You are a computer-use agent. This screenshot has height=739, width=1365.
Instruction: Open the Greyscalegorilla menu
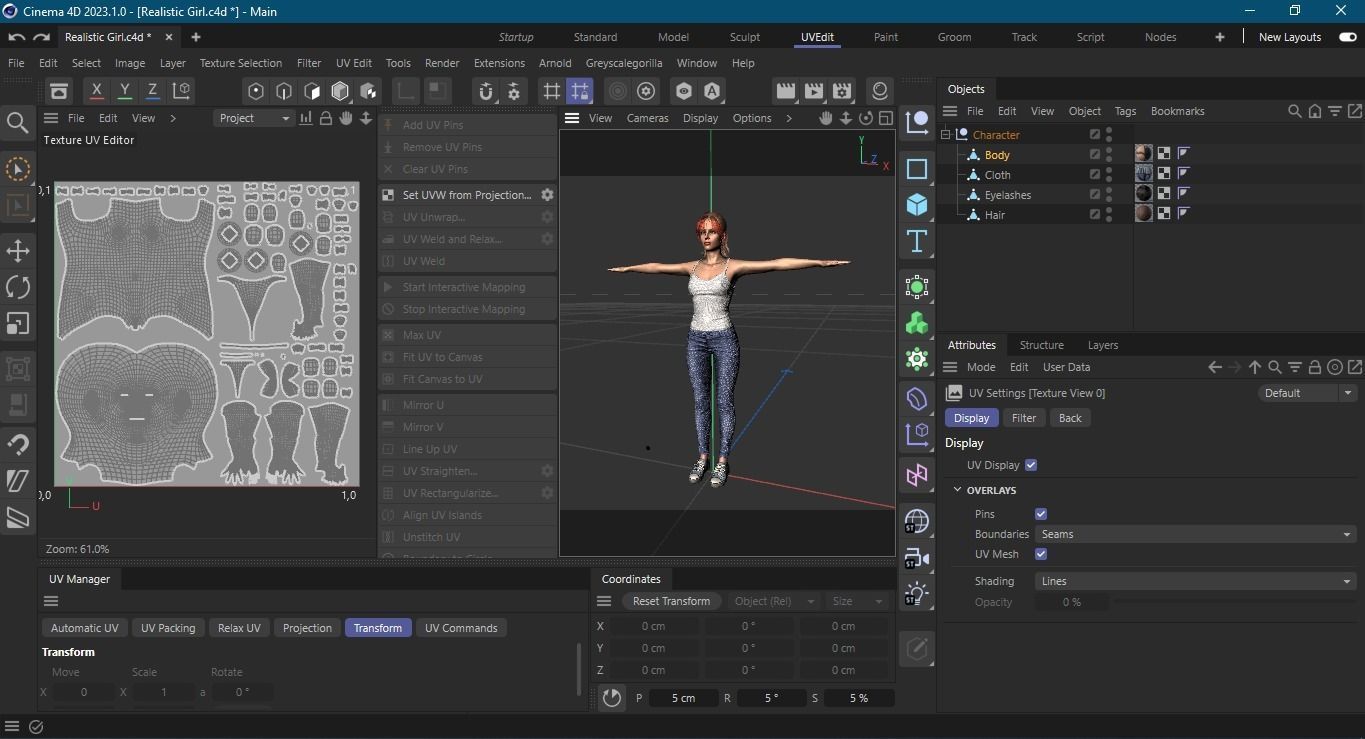tap(624, 63)
